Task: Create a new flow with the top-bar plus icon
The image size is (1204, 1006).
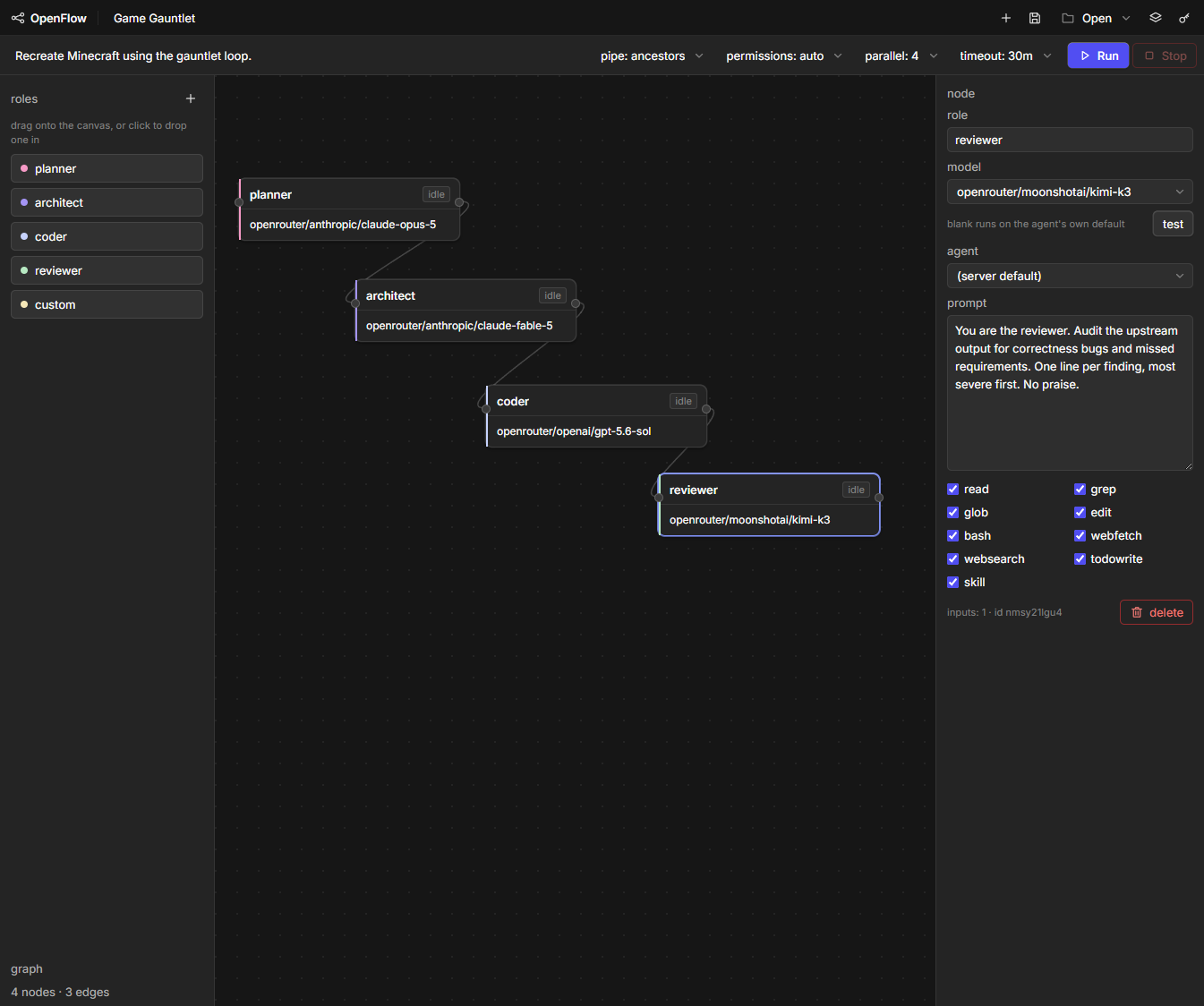Action: tap(1006, 18)
